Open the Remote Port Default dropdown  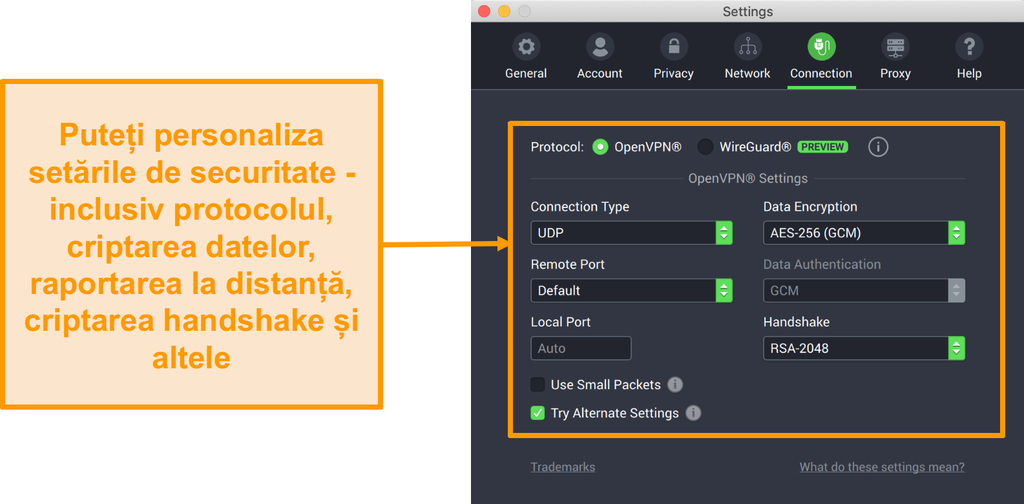632,291
